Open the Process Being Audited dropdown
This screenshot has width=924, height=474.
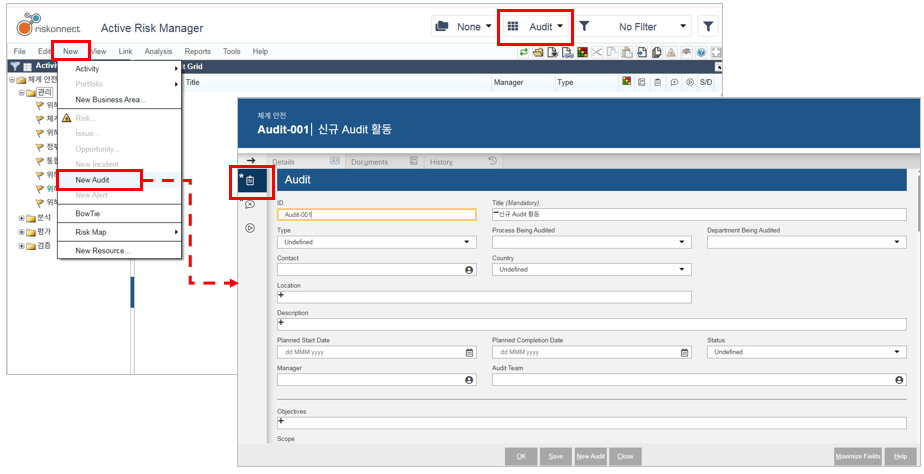(592, 242)
